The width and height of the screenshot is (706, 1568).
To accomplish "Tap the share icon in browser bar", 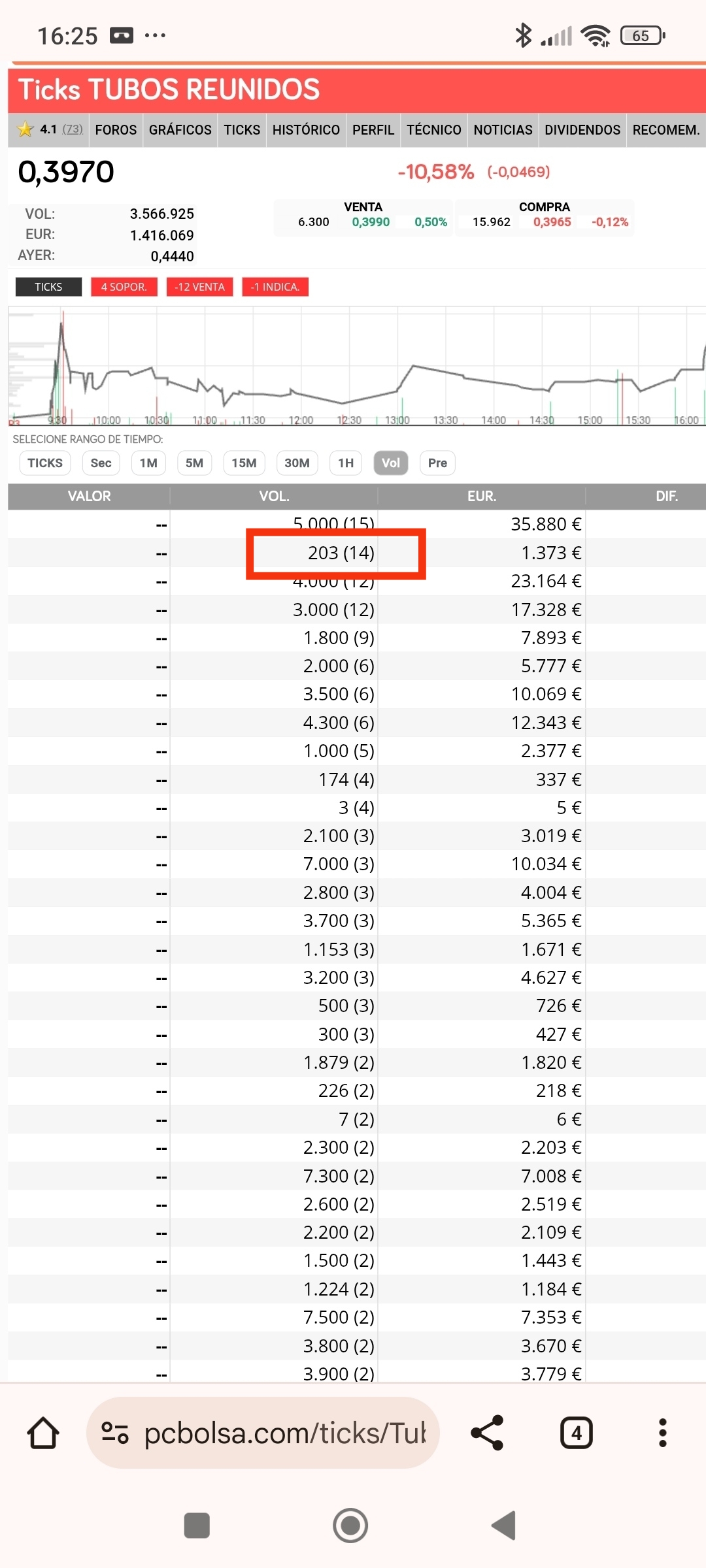I will coord(488,1433).
